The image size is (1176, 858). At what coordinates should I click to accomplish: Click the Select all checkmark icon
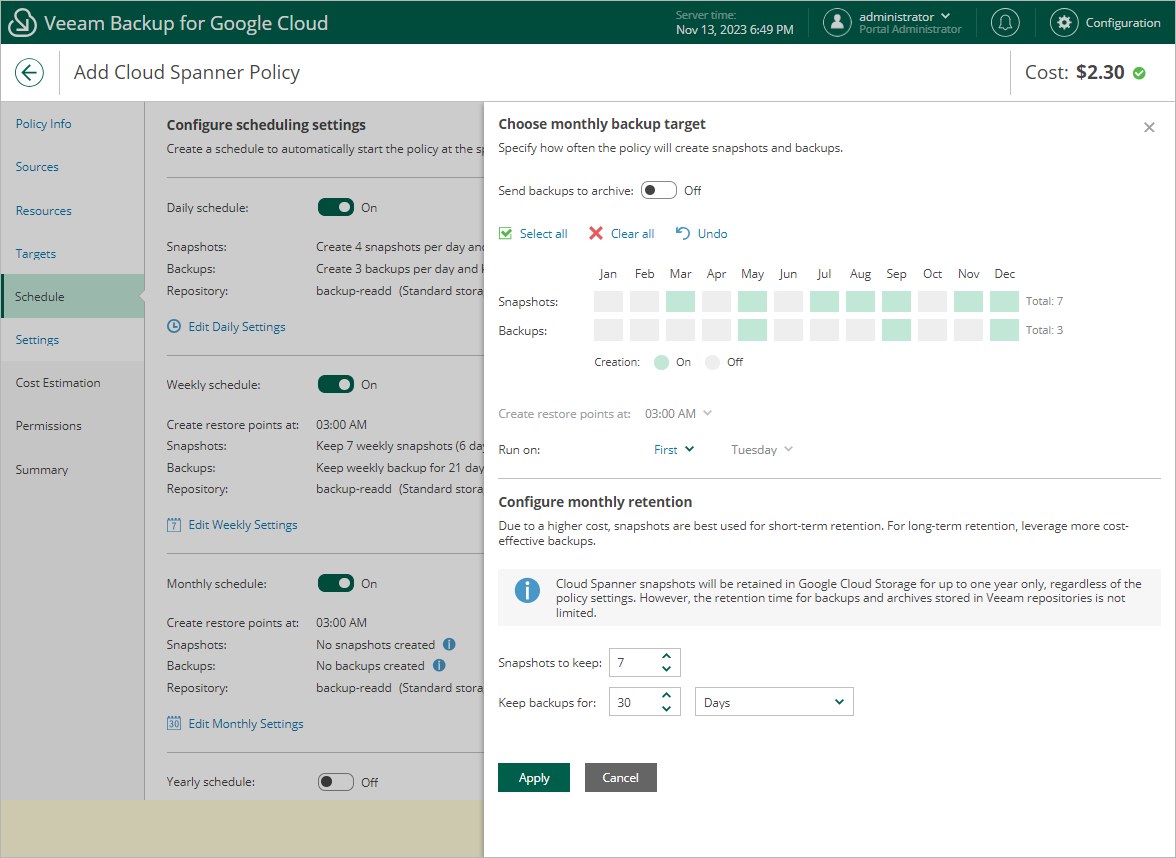tap(506, 233)
